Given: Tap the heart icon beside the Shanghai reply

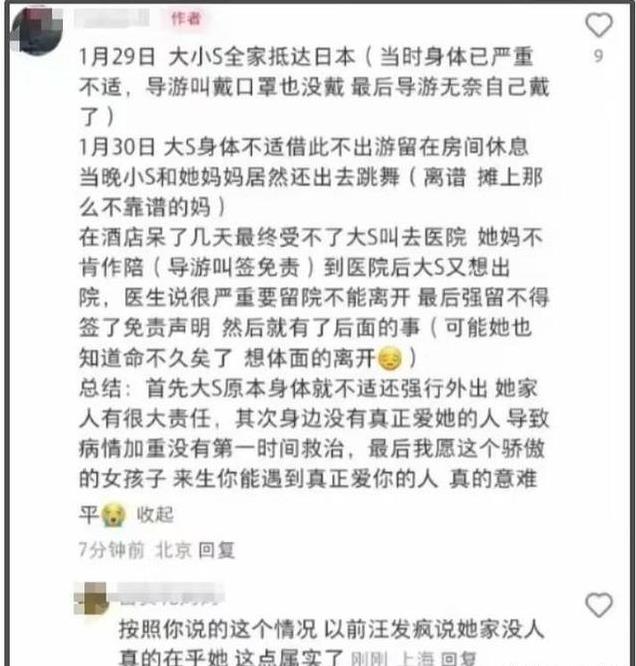Looking at the screenshot, I should click(x=599, y=604).
